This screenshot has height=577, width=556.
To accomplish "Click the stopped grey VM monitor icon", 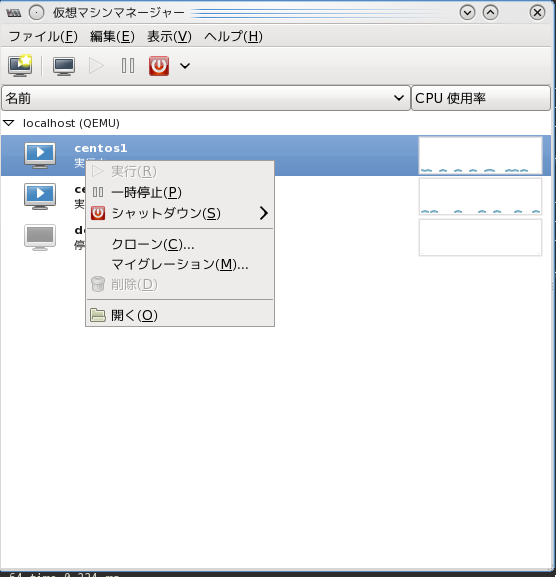I will (40, 237).
